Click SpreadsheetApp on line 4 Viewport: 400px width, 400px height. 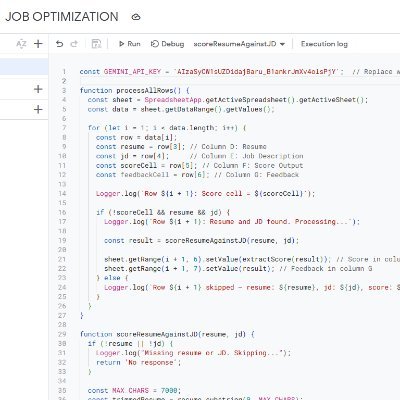(x=173, y=100)
